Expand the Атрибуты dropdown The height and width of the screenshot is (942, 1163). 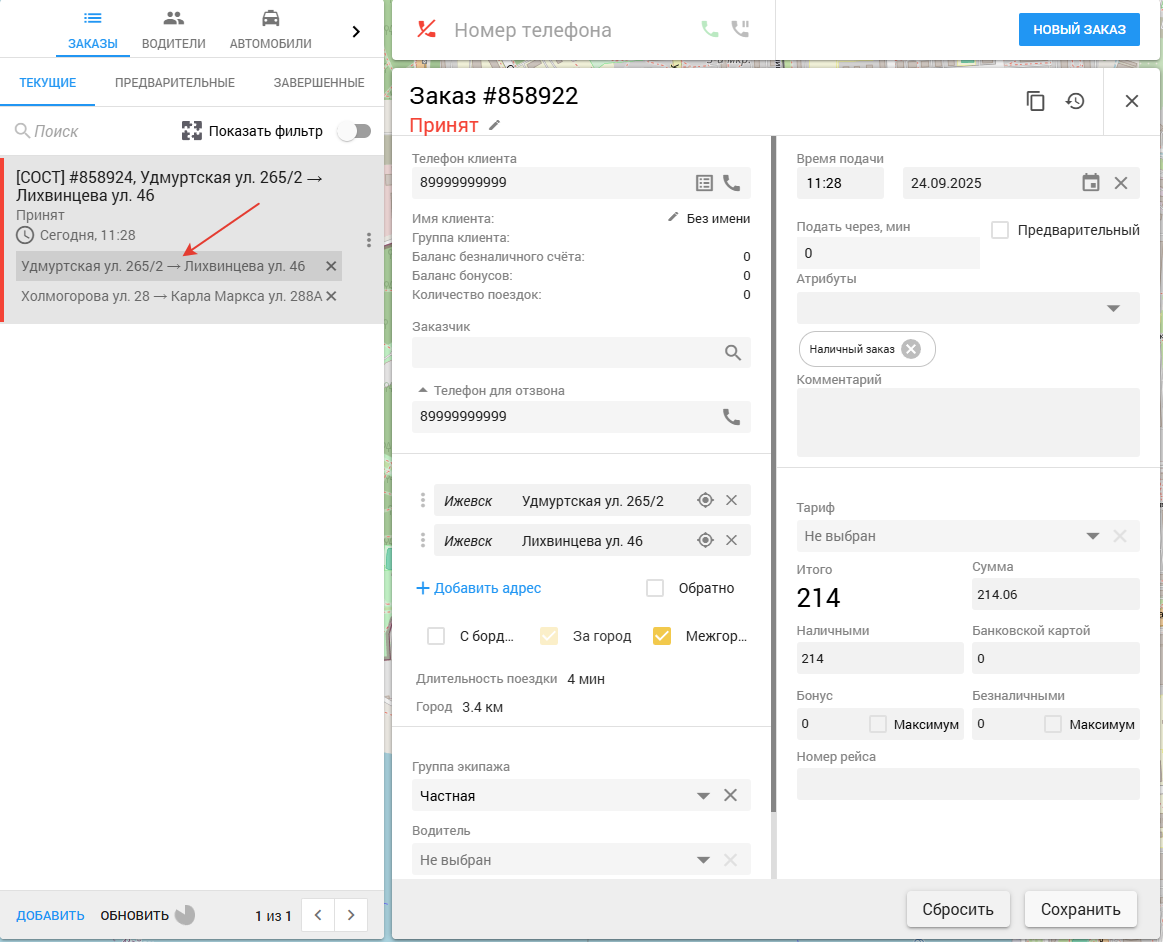click(1113, 308)
